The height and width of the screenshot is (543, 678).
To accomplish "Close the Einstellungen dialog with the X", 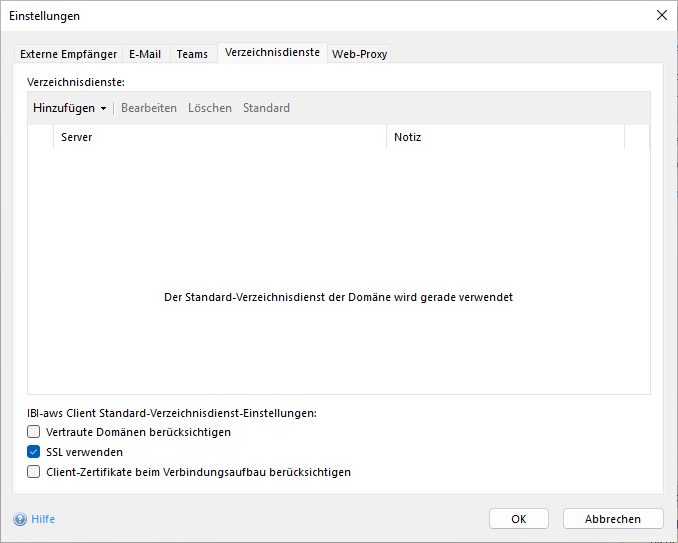I will 661,15.
